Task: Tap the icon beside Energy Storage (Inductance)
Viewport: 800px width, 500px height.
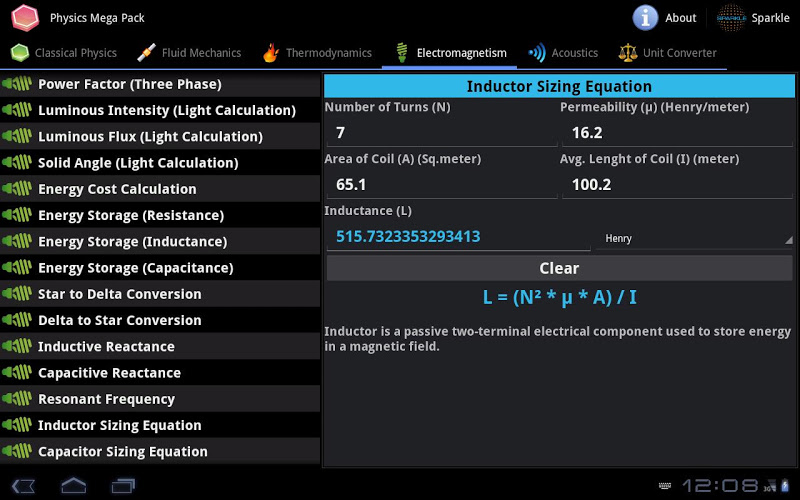Action: 17,241
